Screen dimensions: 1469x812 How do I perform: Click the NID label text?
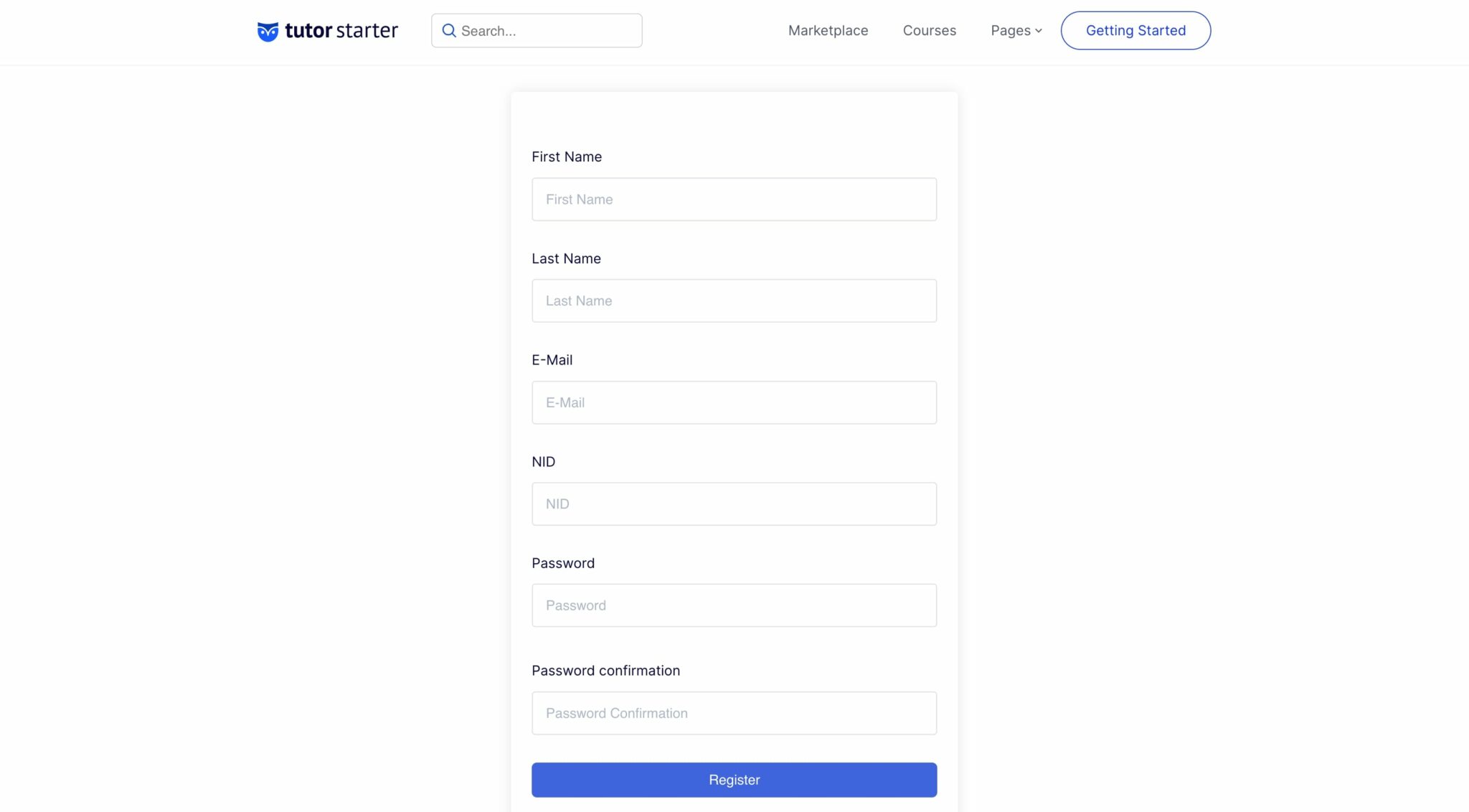543,461
